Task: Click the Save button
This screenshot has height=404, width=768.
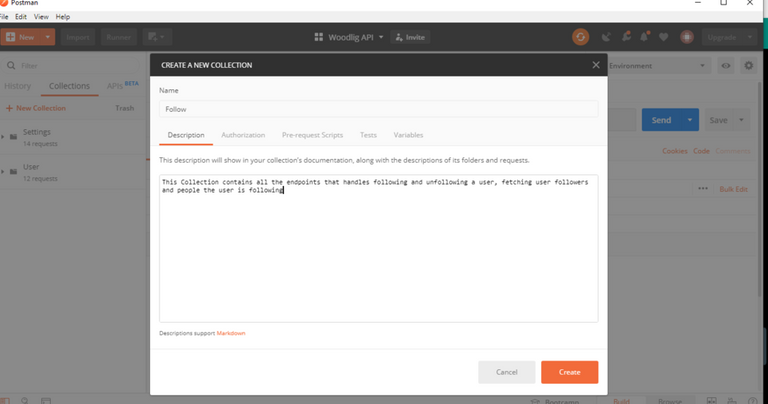Action: click(x=718, y=120)
